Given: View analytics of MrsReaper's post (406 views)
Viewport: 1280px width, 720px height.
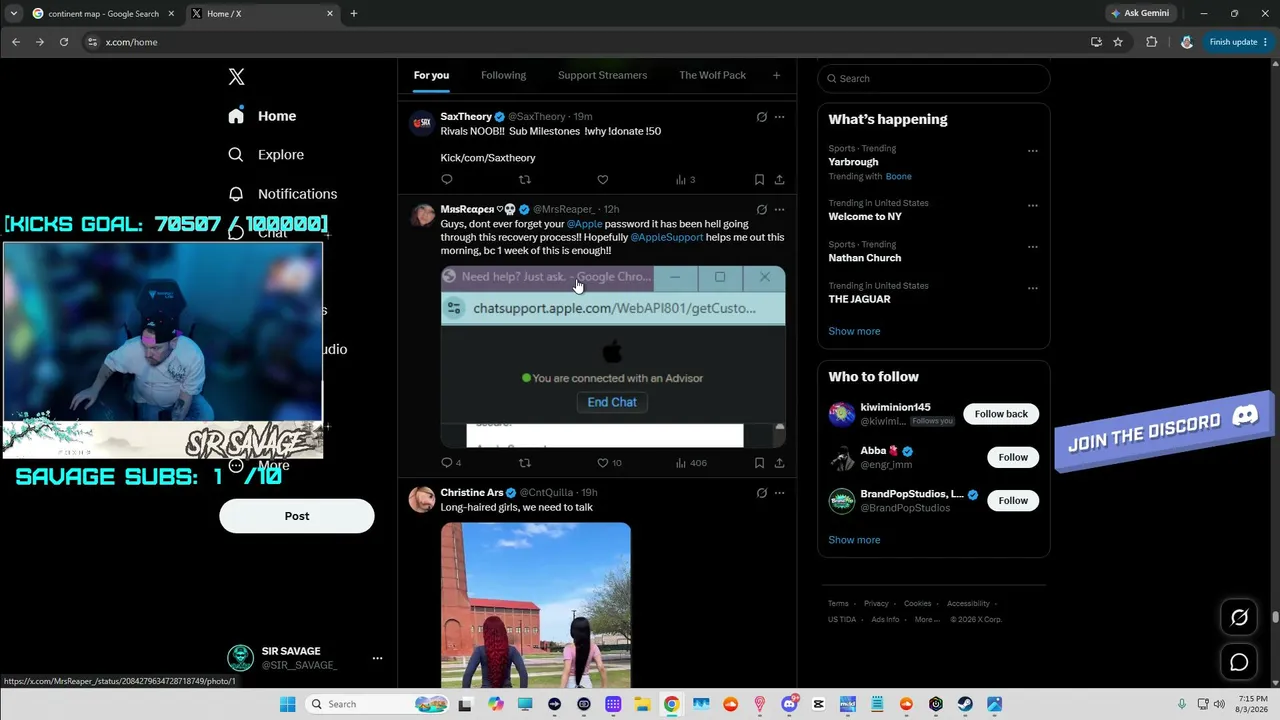Looking at the screenshot, I should tap(691, 463).
